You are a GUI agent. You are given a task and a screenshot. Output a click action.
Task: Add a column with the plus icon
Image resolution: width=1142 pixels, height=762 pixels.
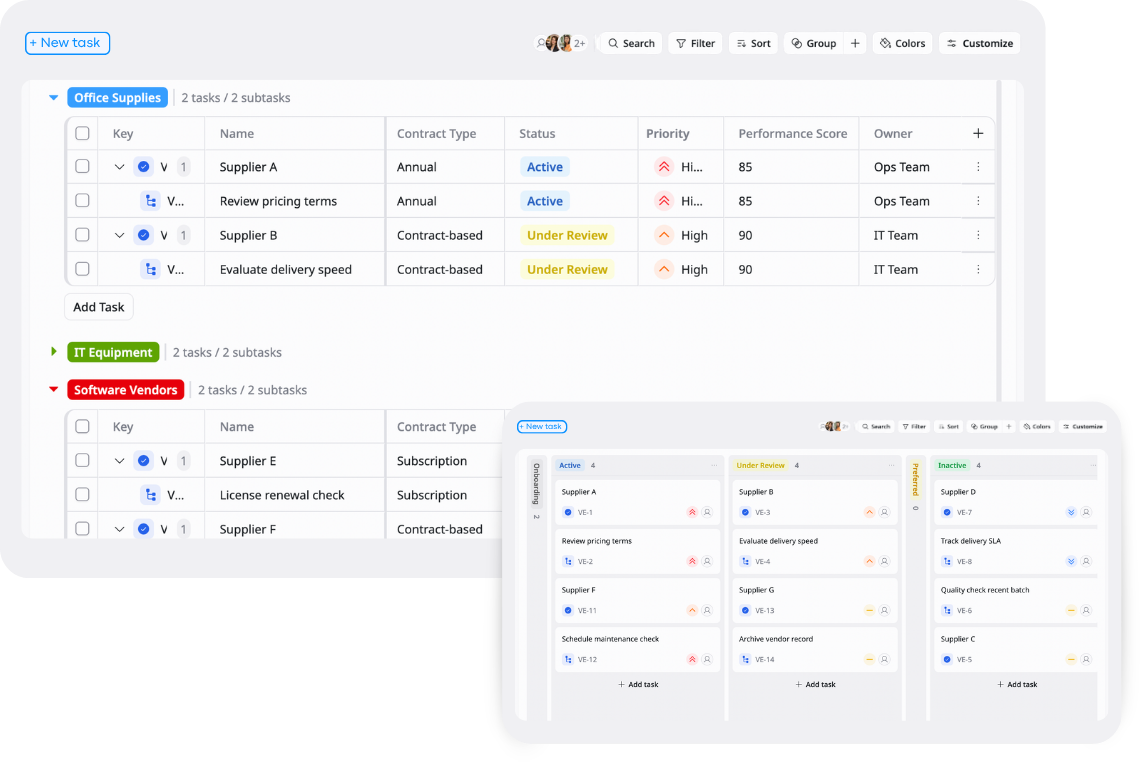978,133
